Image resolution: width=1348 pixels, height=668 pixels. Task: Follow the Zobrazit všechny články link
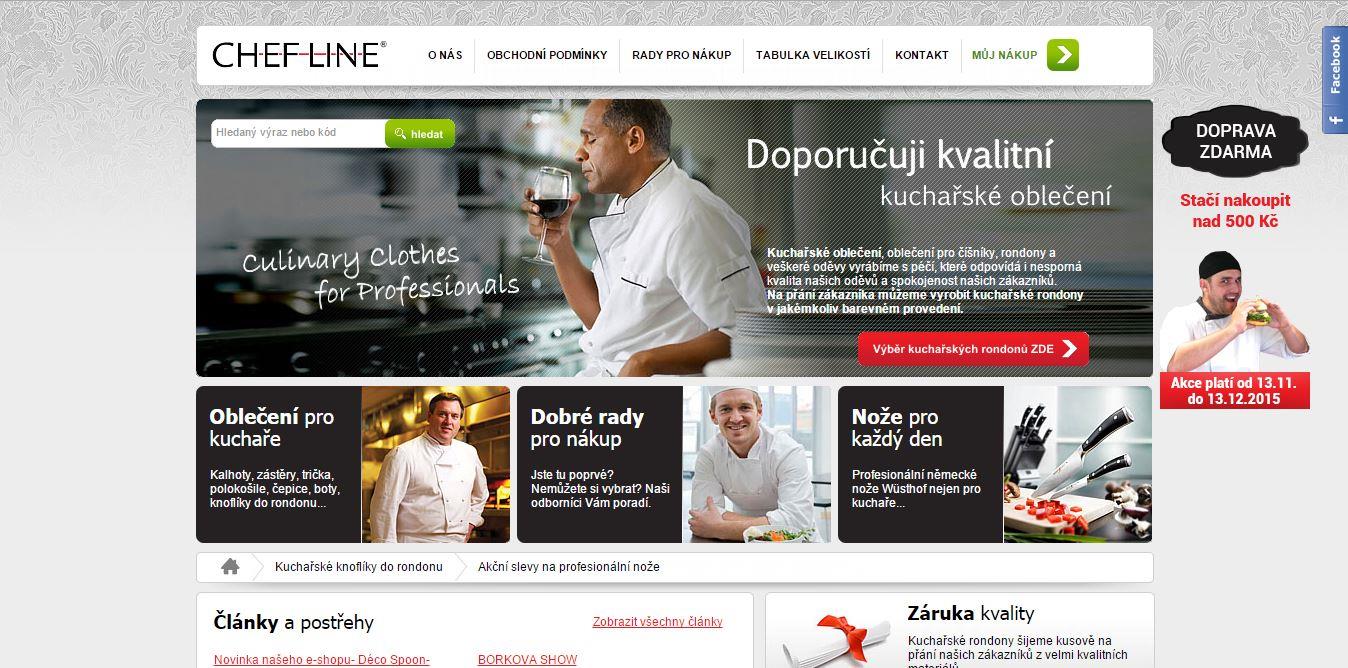(x=657, y=622)
